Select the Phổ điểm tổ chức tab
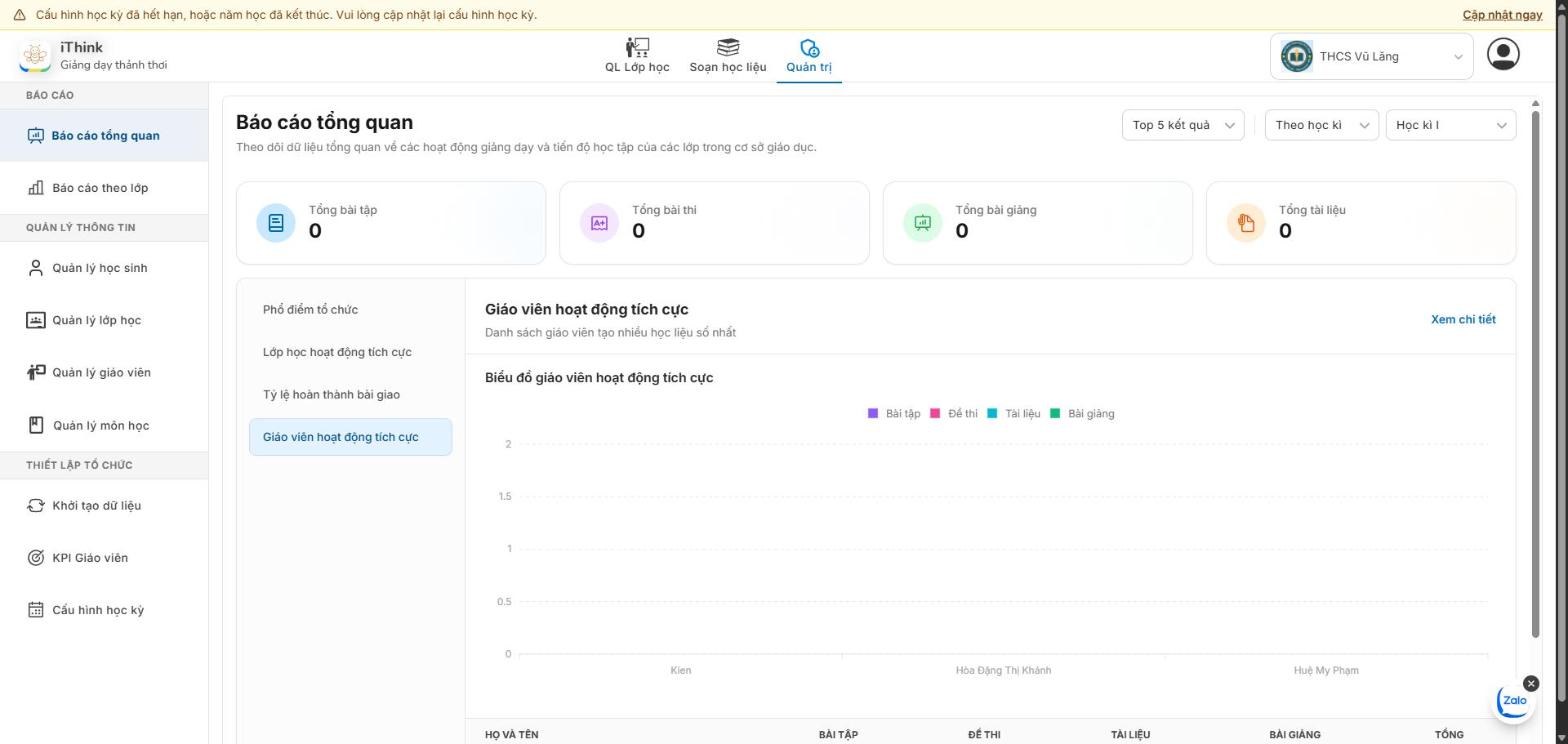The image size is (1568, 744). [x=350, y=310]
